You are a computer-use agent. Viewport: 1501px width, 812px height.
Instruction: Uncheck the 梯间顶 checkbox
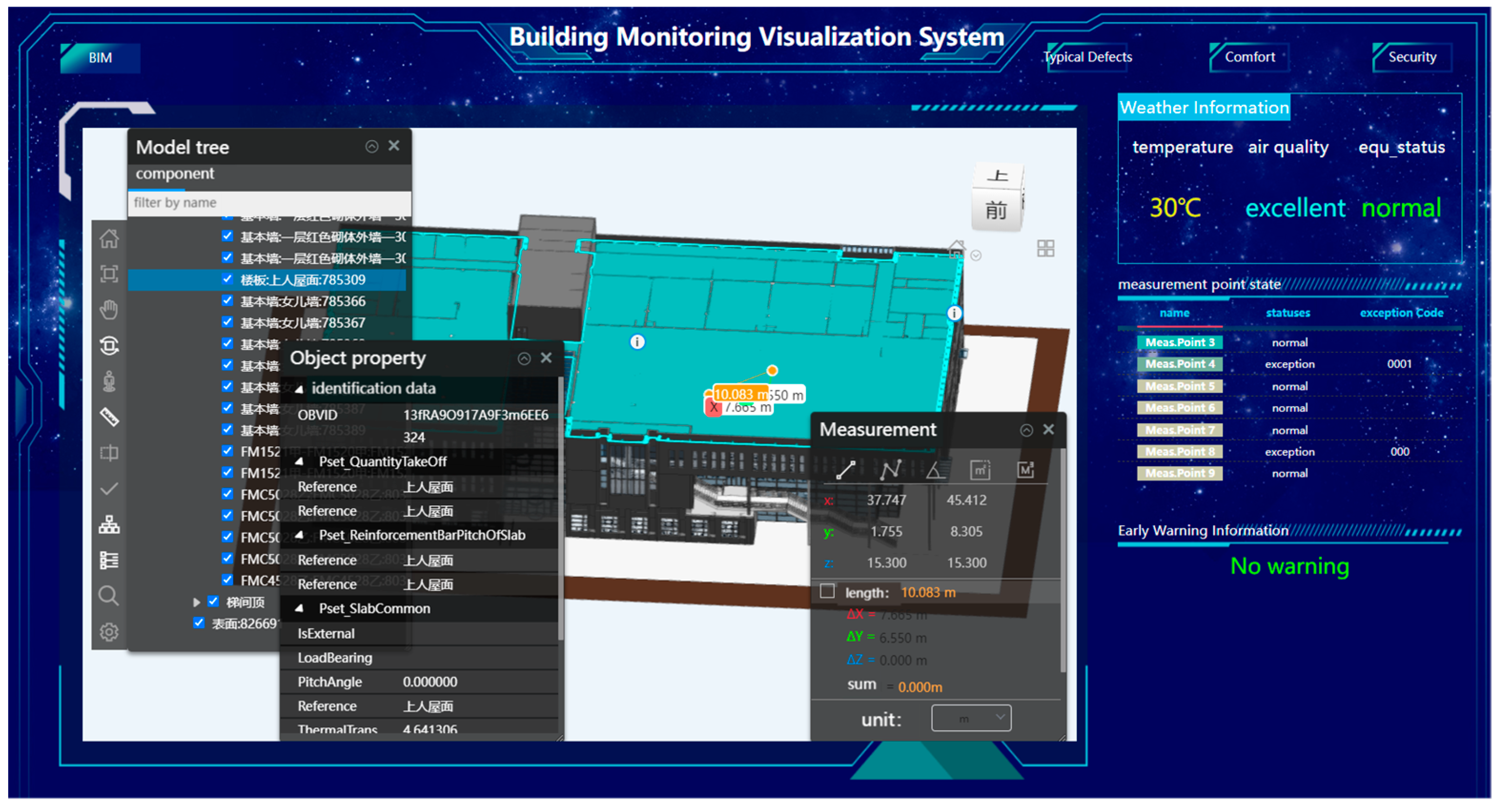(213, 602)
